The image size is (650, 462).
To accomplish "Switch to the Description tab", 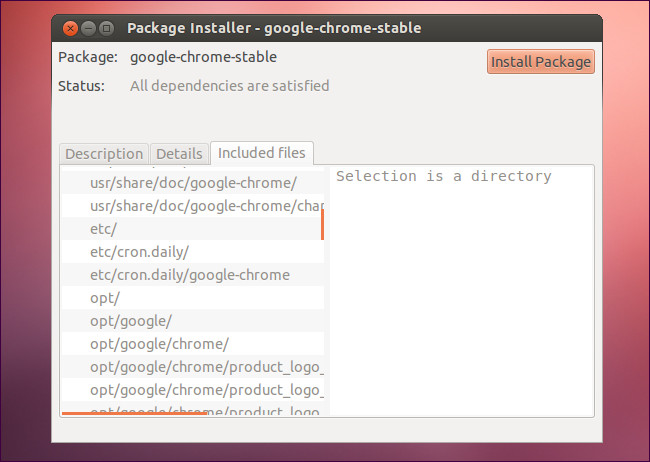I will click(104, 154).
